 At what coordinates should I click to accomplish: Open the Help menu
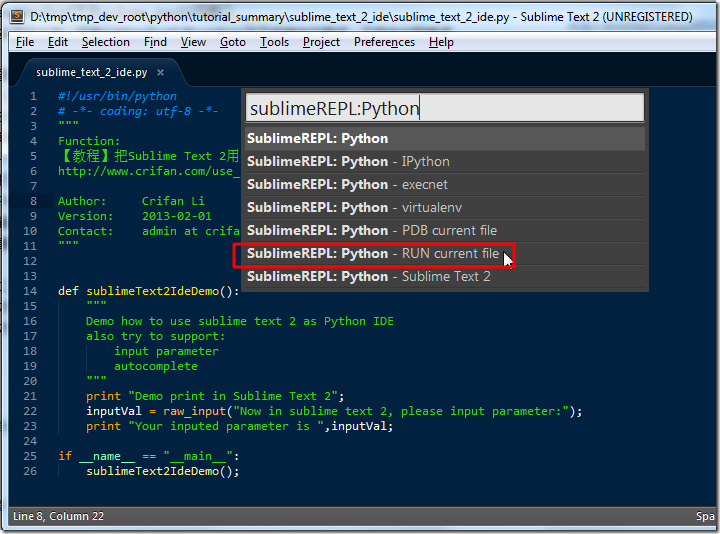441,42
